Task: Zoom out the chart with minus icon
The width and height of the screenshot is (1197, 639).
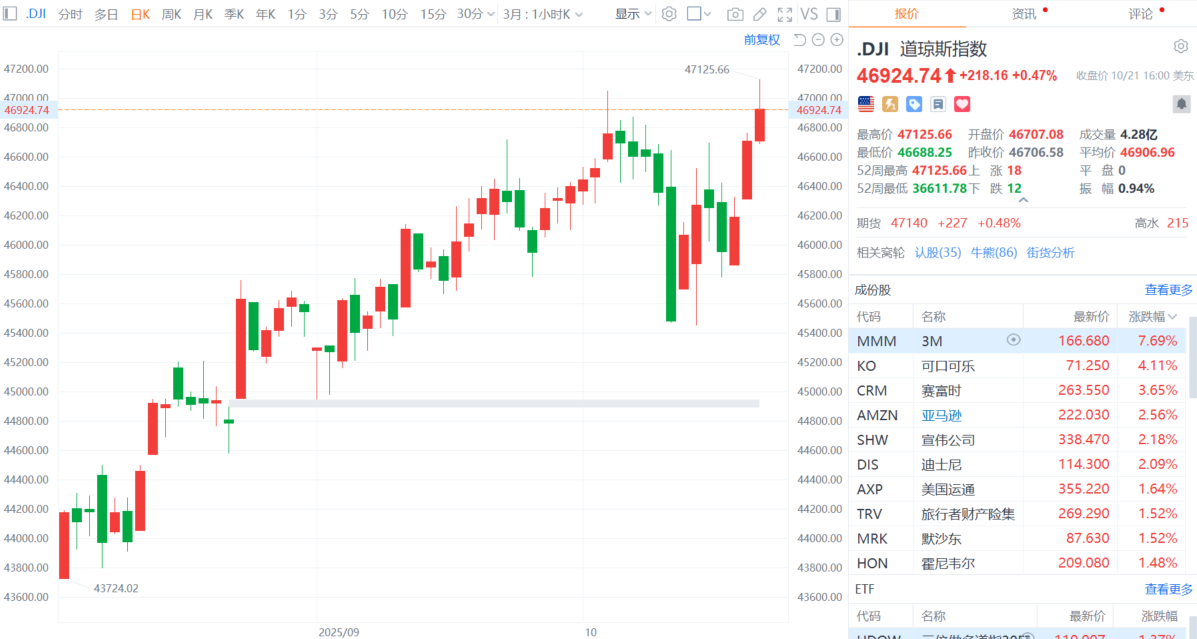Action: tap(818, 39)
